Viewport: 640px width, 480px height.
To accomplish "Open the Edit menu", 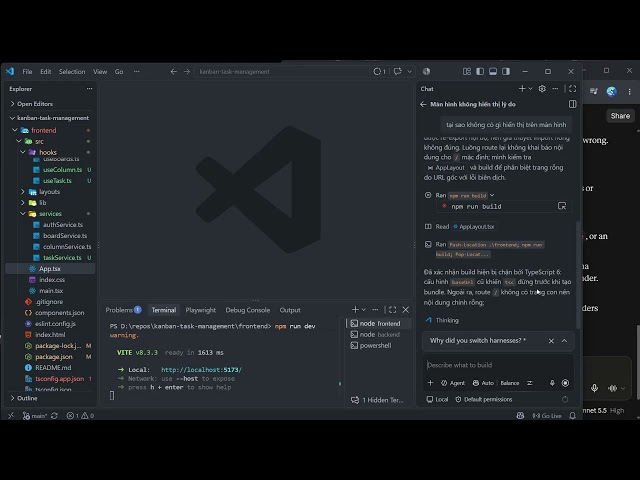I will click(46, 71).
